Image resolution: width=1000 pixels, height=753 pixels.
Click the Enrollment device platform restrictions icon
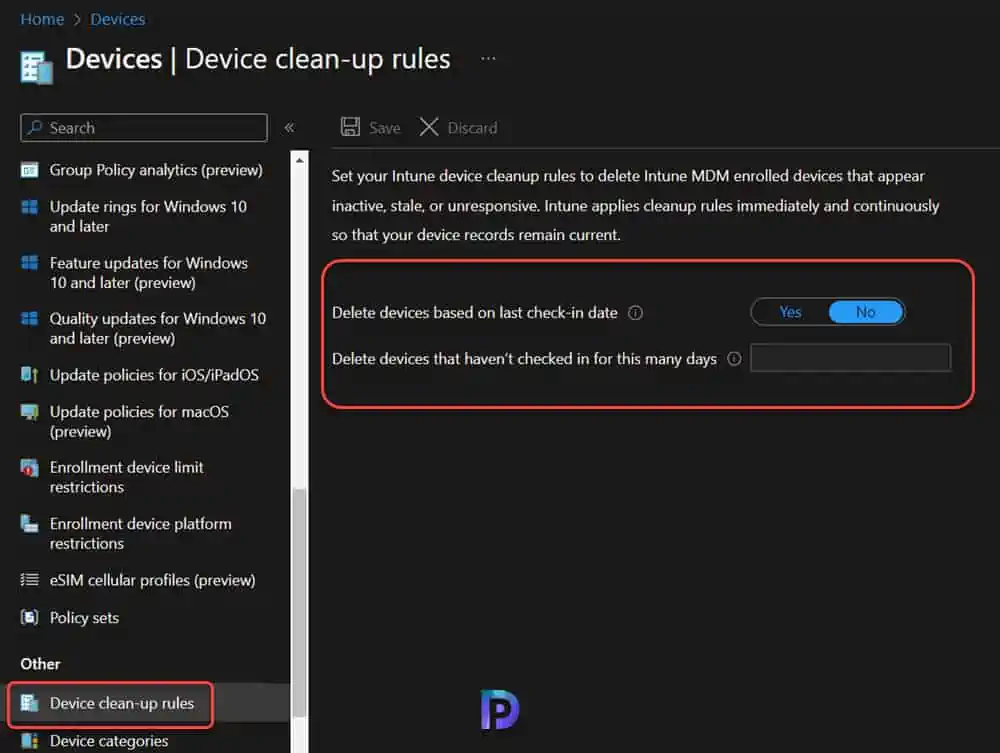(29, 523)
